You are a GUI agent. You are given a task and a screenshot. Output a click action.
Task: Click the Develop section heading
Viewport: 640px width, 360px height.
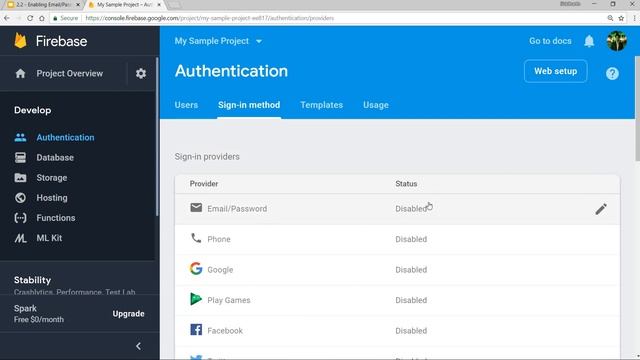coord(32,110)
